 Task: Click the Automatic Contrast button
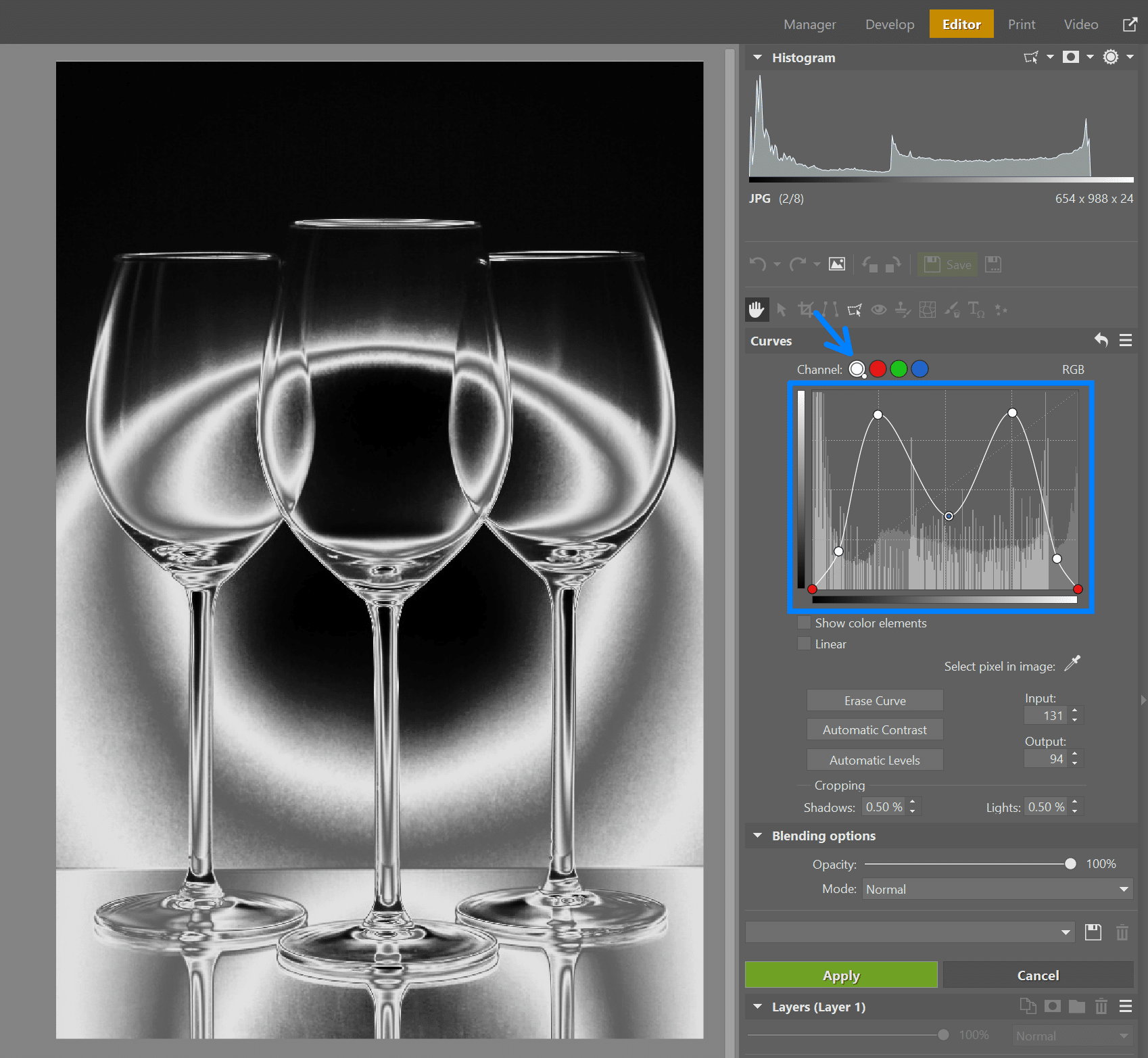coord(874,729)
